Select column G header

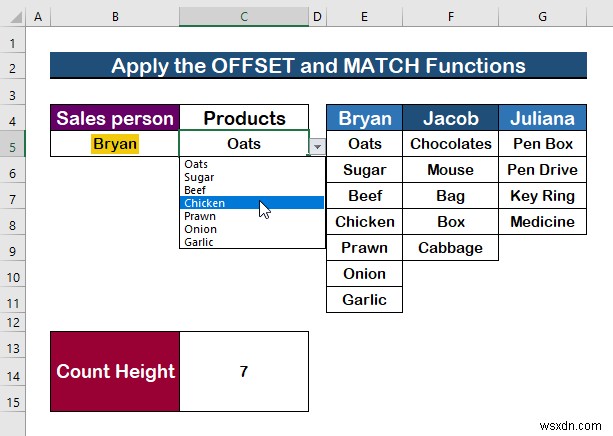(543, 16)
